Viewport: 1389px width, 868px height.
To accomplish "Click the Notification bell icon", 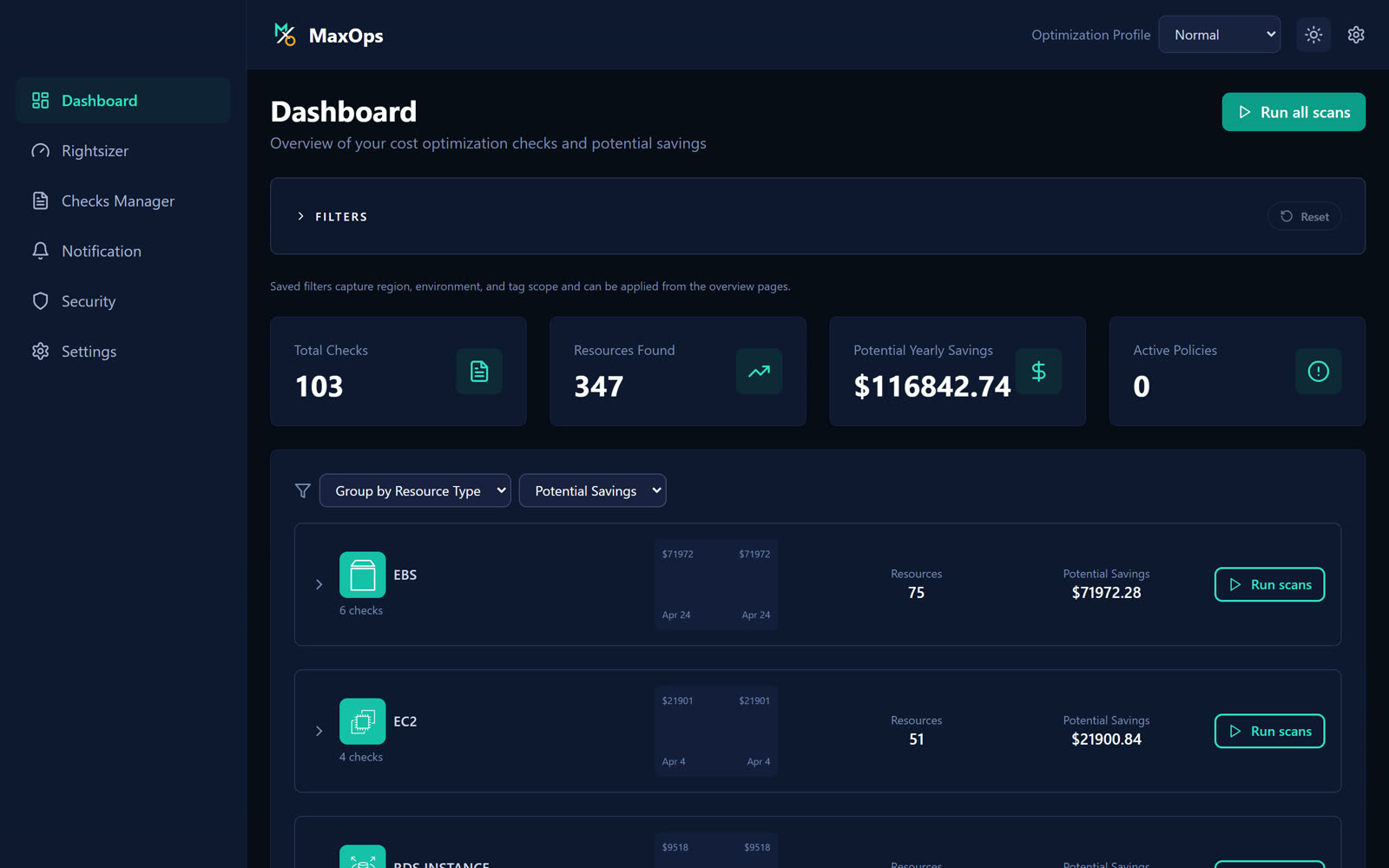I will point(40,251).
